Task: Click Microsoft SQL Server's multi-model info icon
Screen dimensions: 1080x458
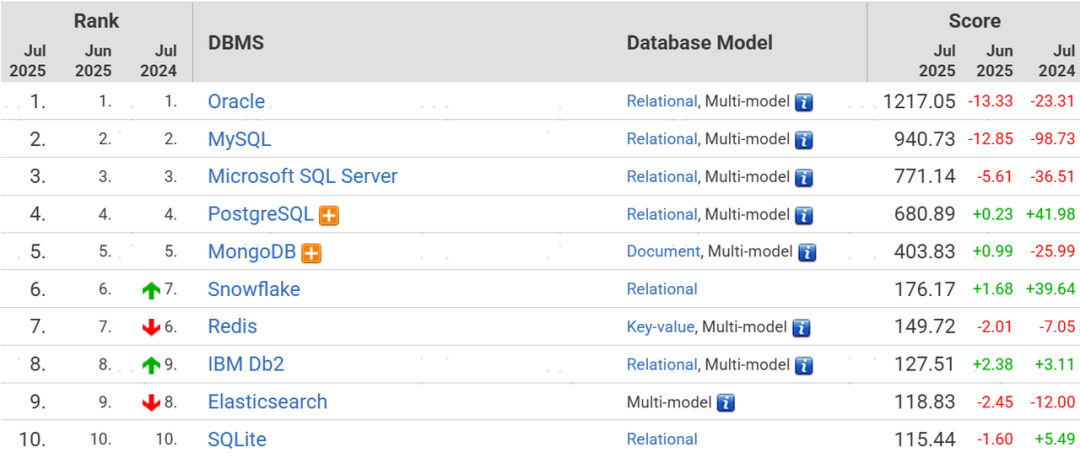Action: pos(804,177)
